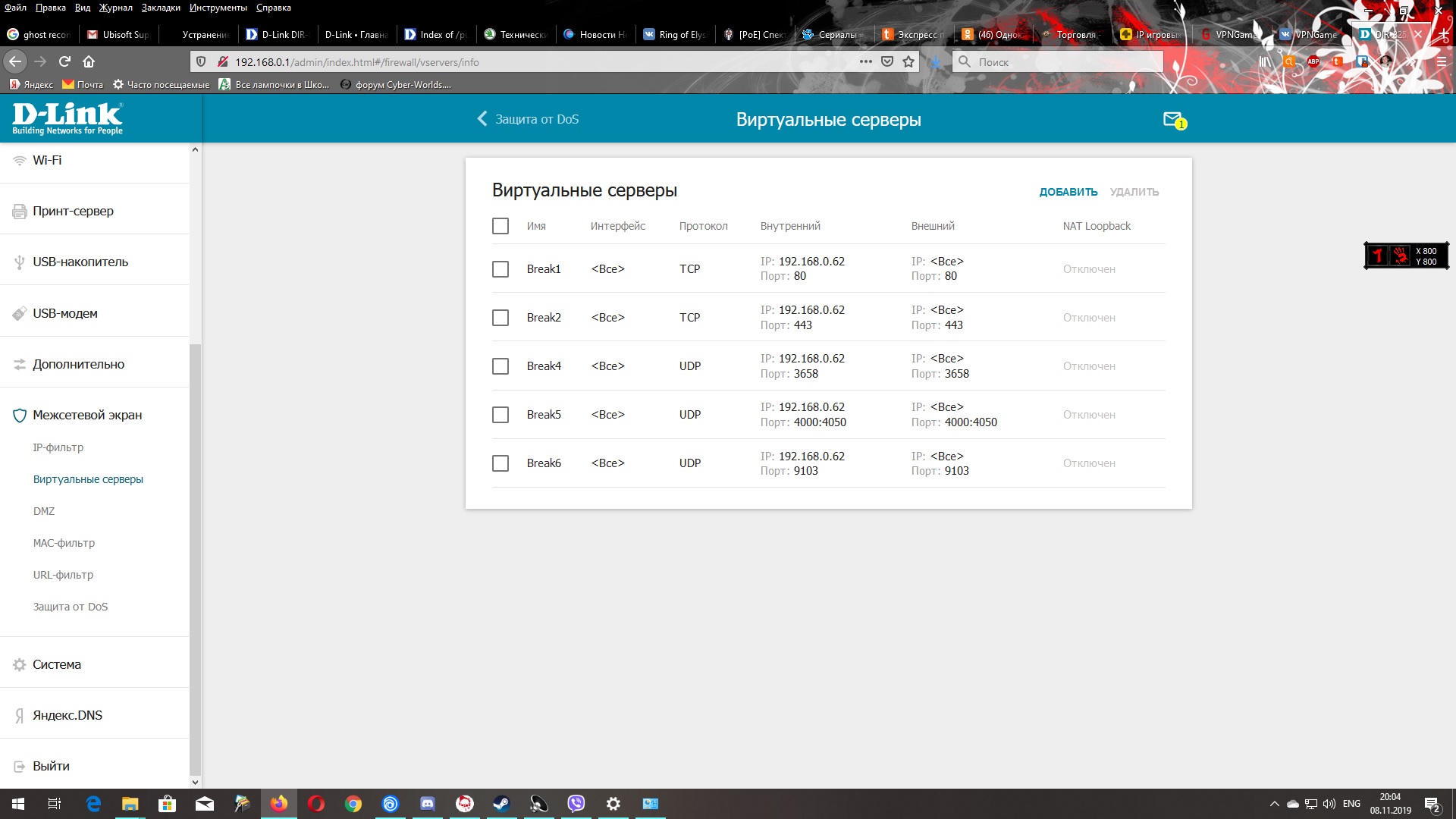Click the notification envelope icon in header
This screenshot has height=819, width=1456.
(1172, 120)
